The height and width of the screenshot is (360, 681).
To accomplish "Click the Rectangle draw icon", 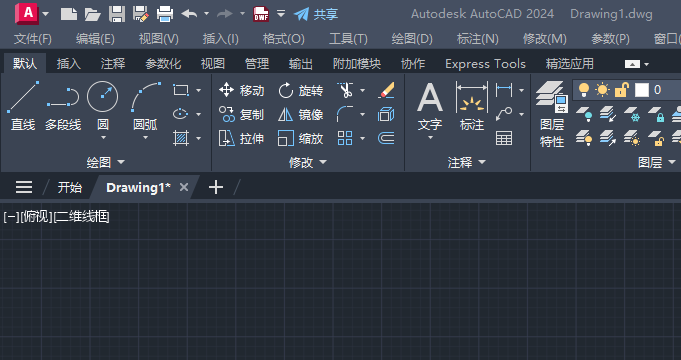I will tap(181, 90).
